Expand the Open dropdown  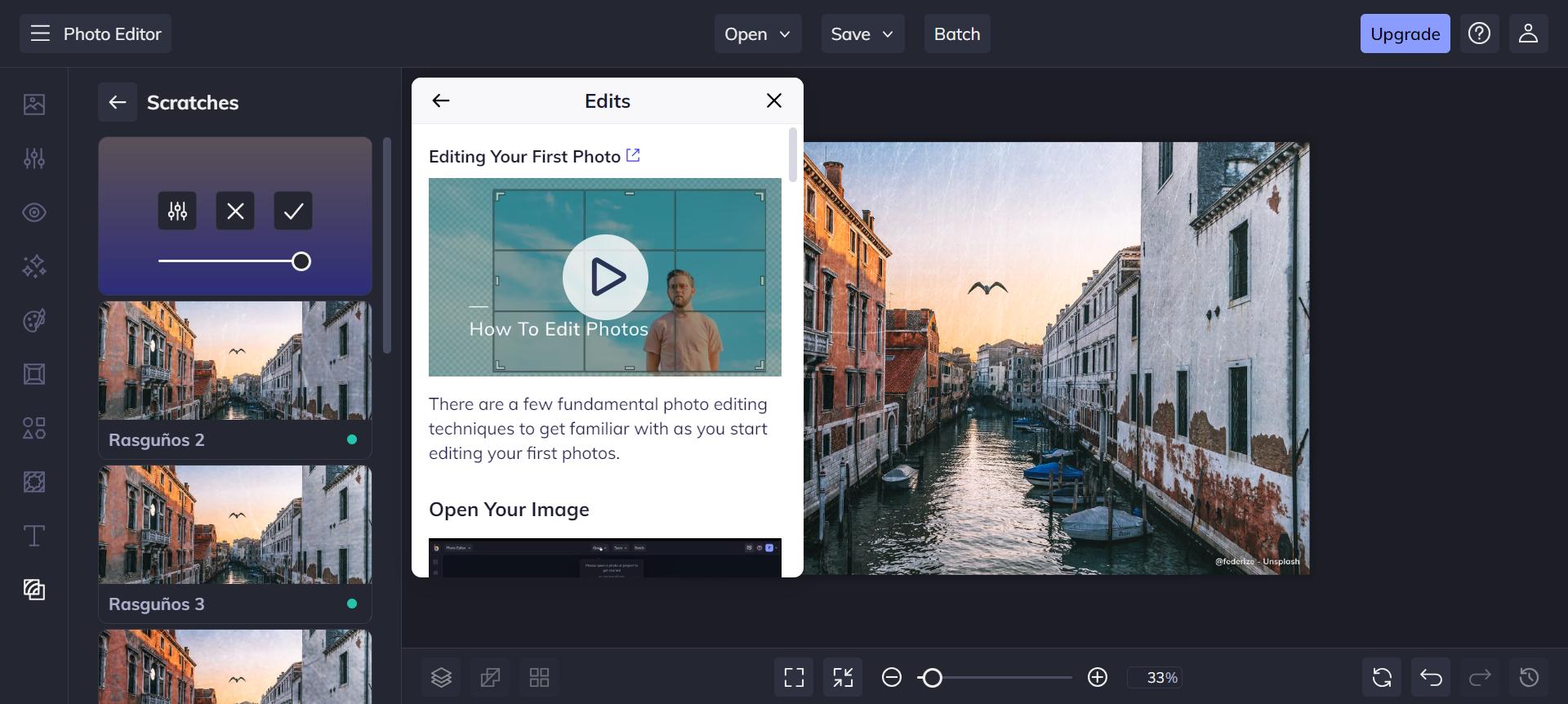(758, 33)
